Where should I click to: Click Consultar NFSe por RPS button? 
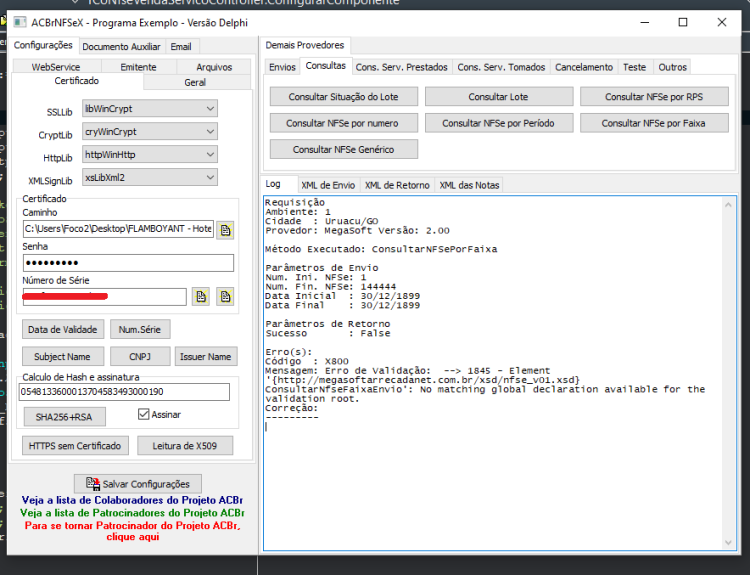(x=654, y=97)
